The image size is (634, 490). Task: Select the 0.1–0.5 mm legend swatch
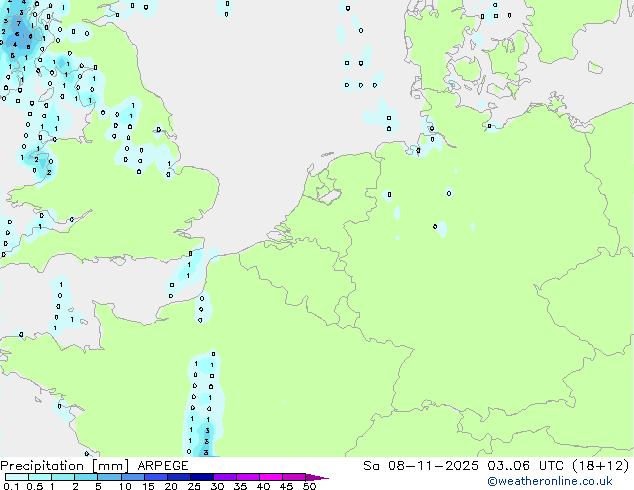pyautogui.click(x=17, y=477)
